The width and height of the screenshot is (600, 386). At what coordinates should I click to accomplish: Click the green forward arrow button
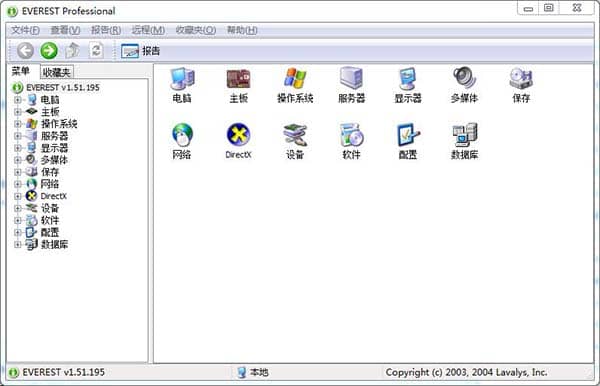click(49, 50)
